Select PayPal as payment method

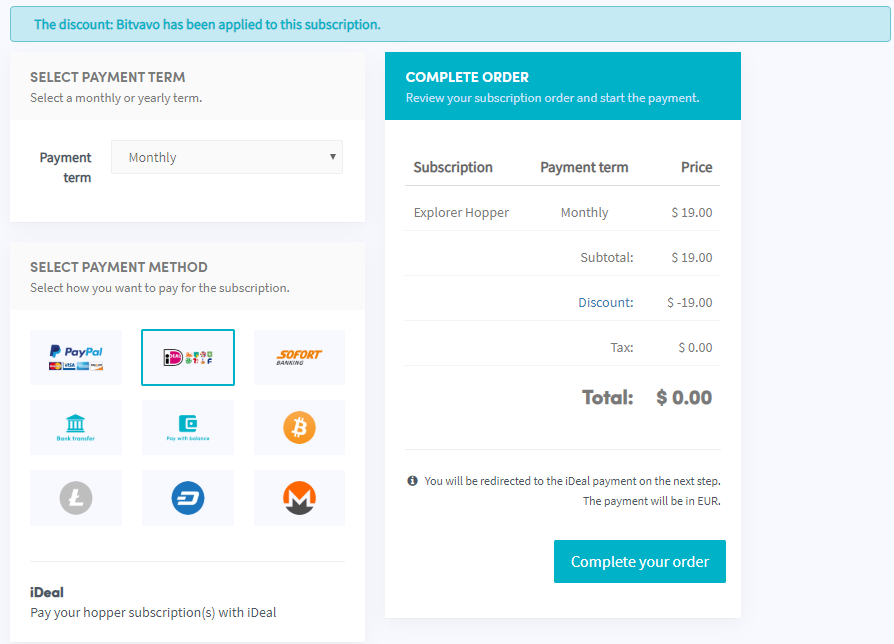(x=76, y=357)
